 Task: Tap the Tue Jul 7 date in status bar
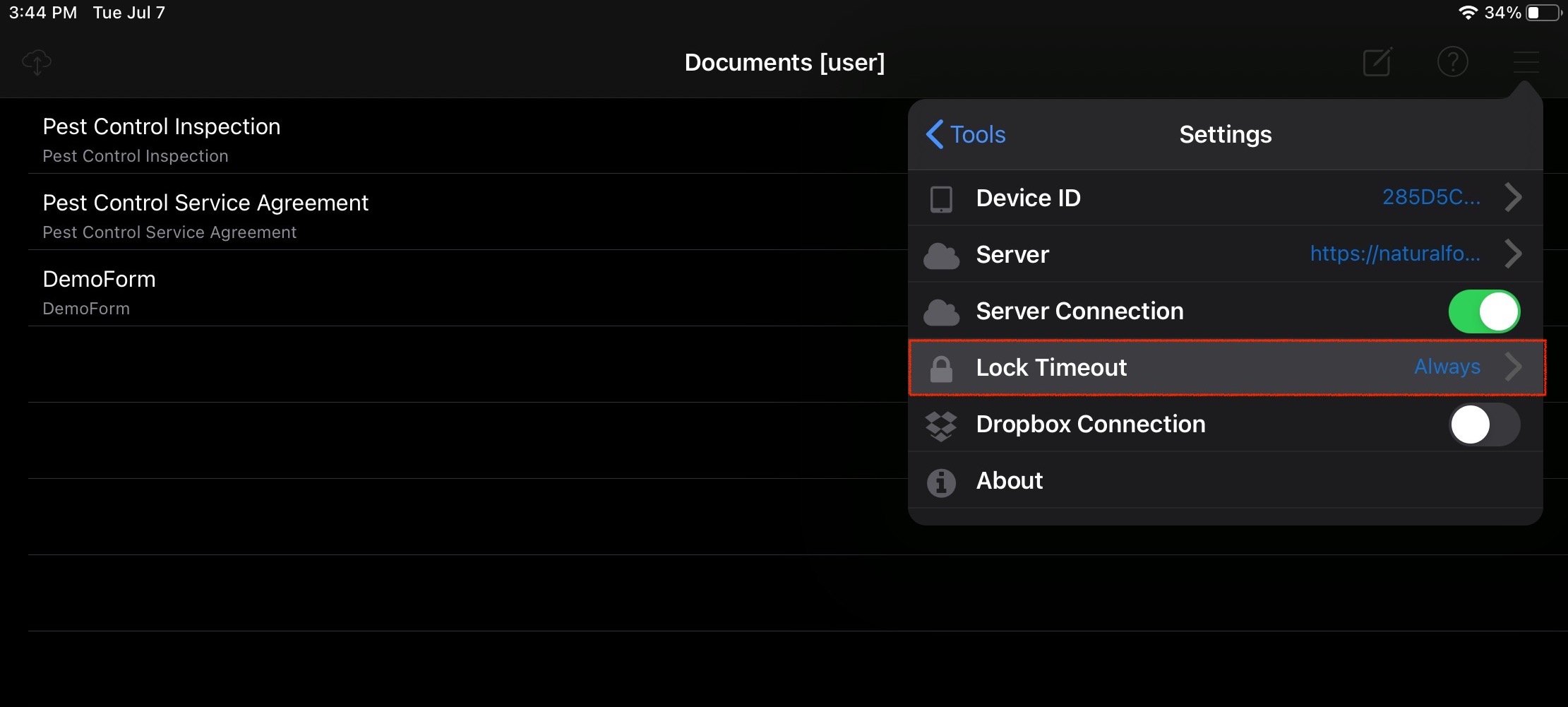tap(129, 13)
